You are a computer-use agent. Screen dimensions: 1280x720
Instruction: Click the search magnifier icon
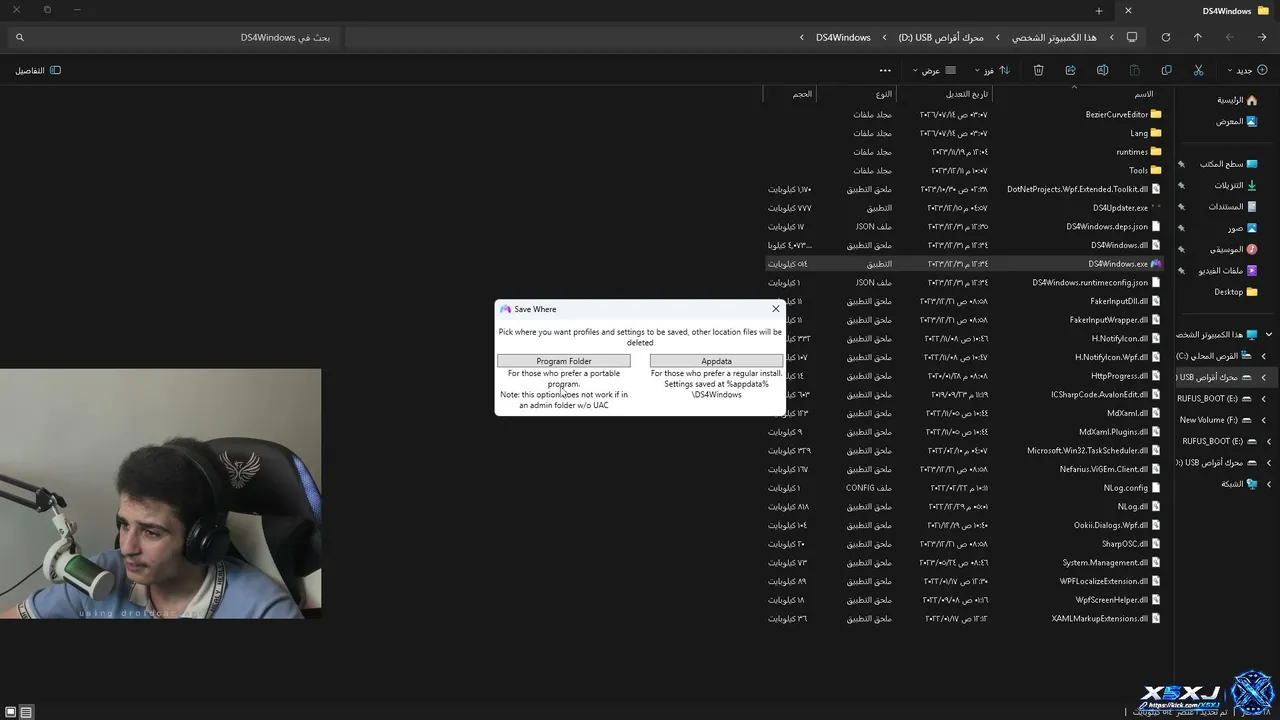[x=19, y=37]
